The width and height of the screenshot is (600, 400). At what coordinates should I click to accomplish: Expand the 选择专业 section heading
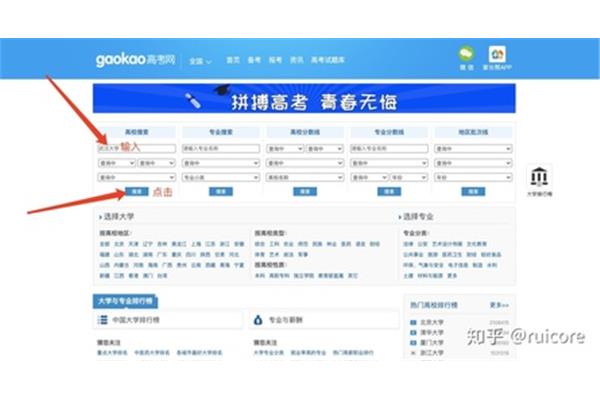[416, 217]
